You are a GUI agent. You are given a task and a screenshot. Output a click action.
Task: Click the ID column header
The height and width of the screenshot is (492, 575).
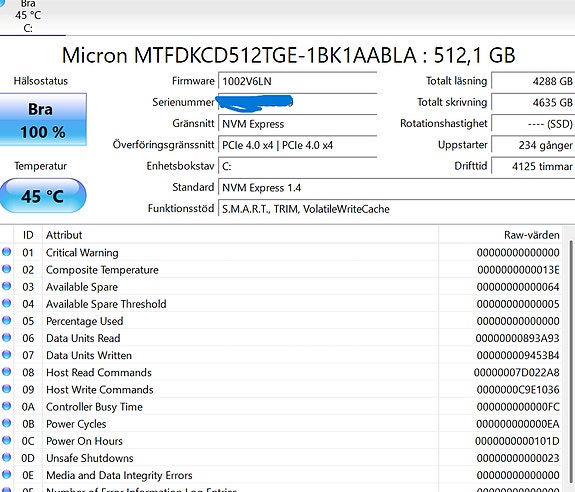click(x=28, y=235)
